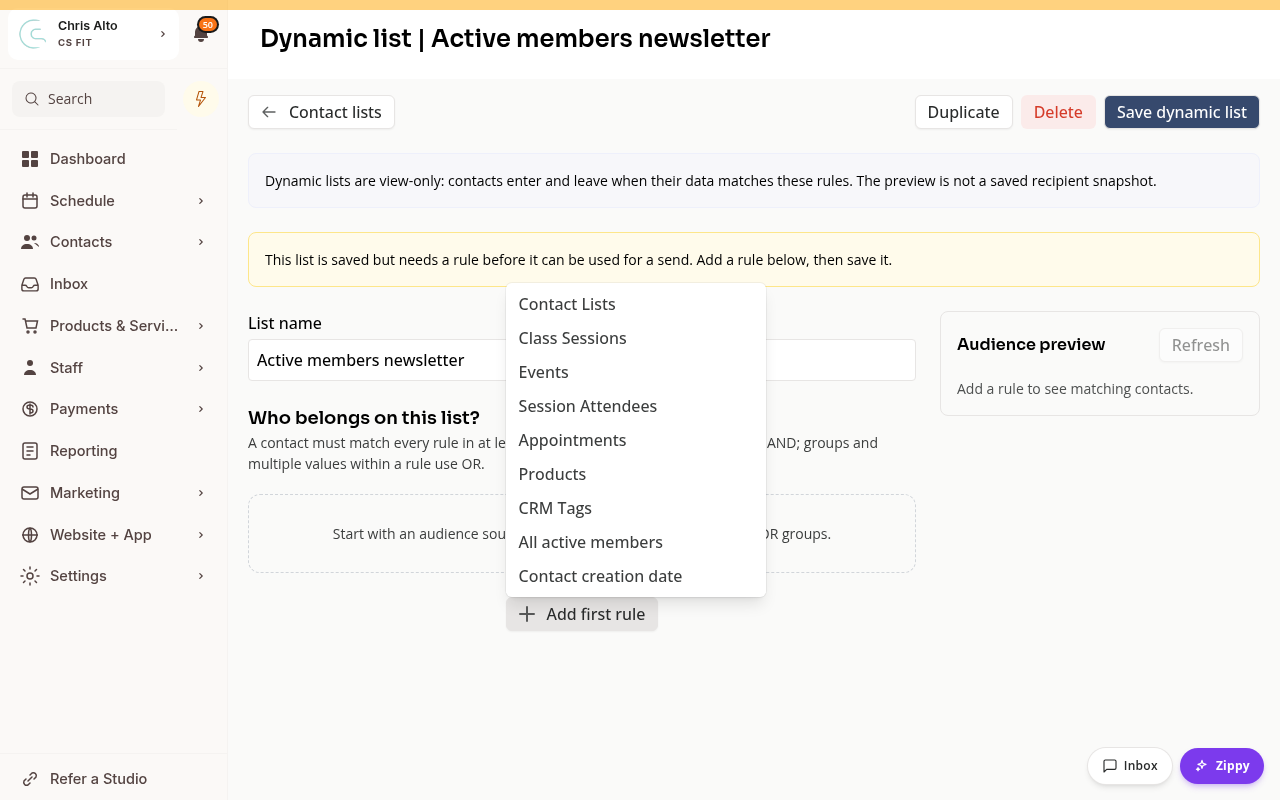Viewport: 1280px width, 800px height.
Task: Click the lightning bolt quick actions icon
Action: (x=201, y=99)
